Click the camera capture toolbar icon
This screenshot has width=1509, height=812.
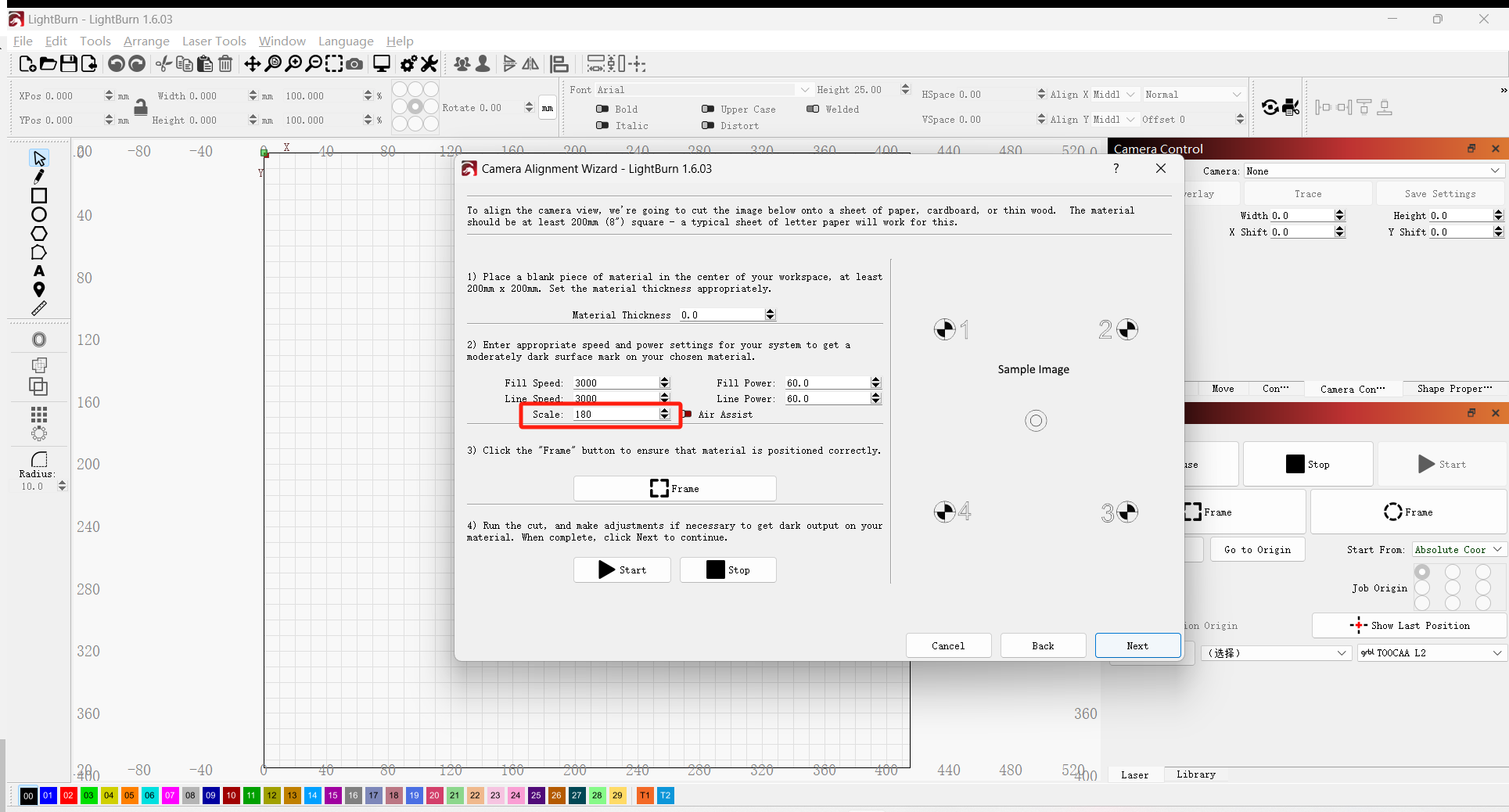(x=354, y=64)
